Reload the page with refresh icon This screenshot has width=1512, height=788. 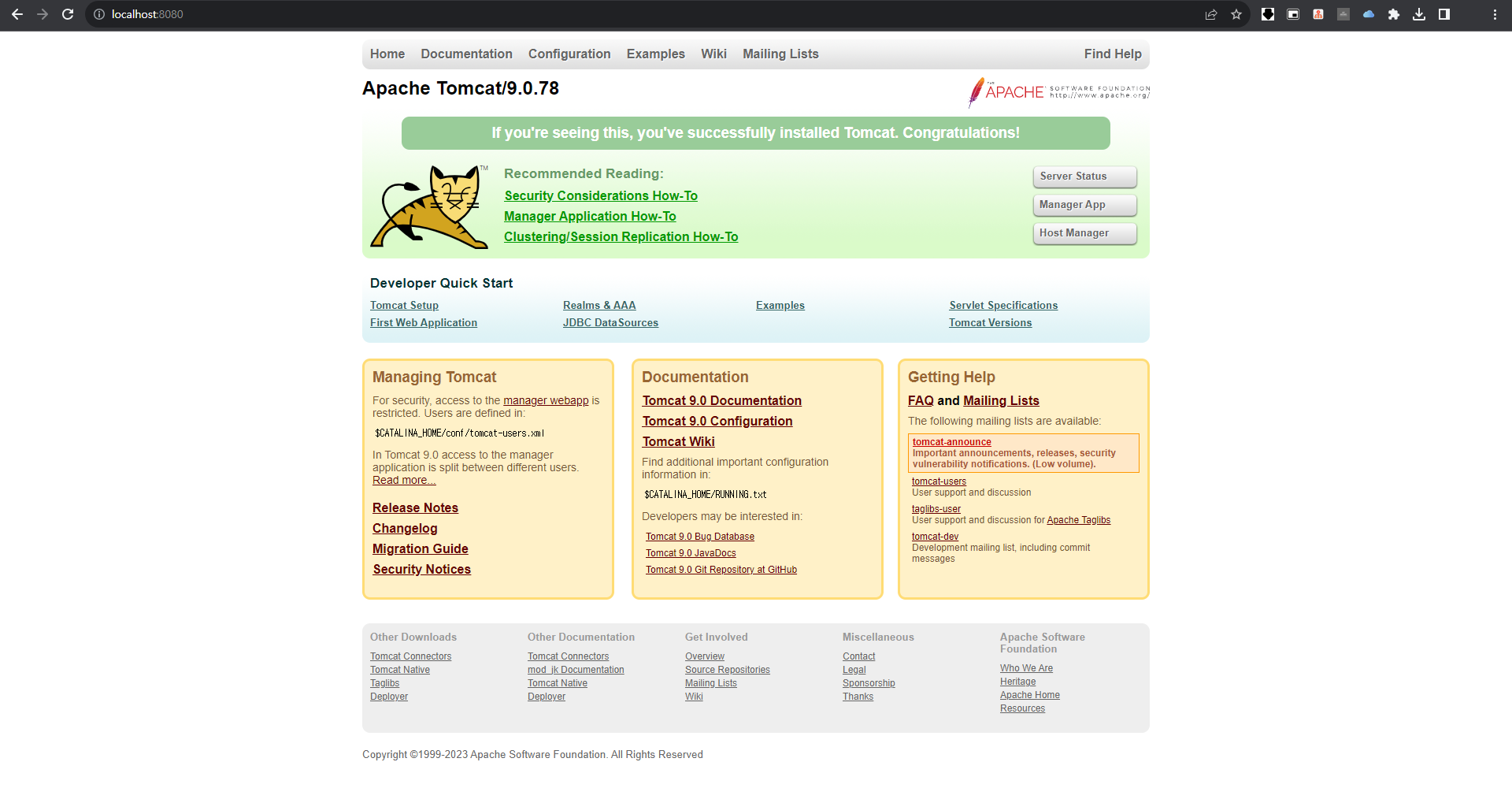point(68,14)
